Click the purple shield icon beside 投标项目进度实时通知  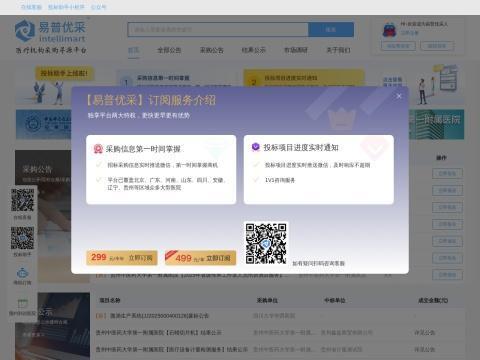point(255,147)
